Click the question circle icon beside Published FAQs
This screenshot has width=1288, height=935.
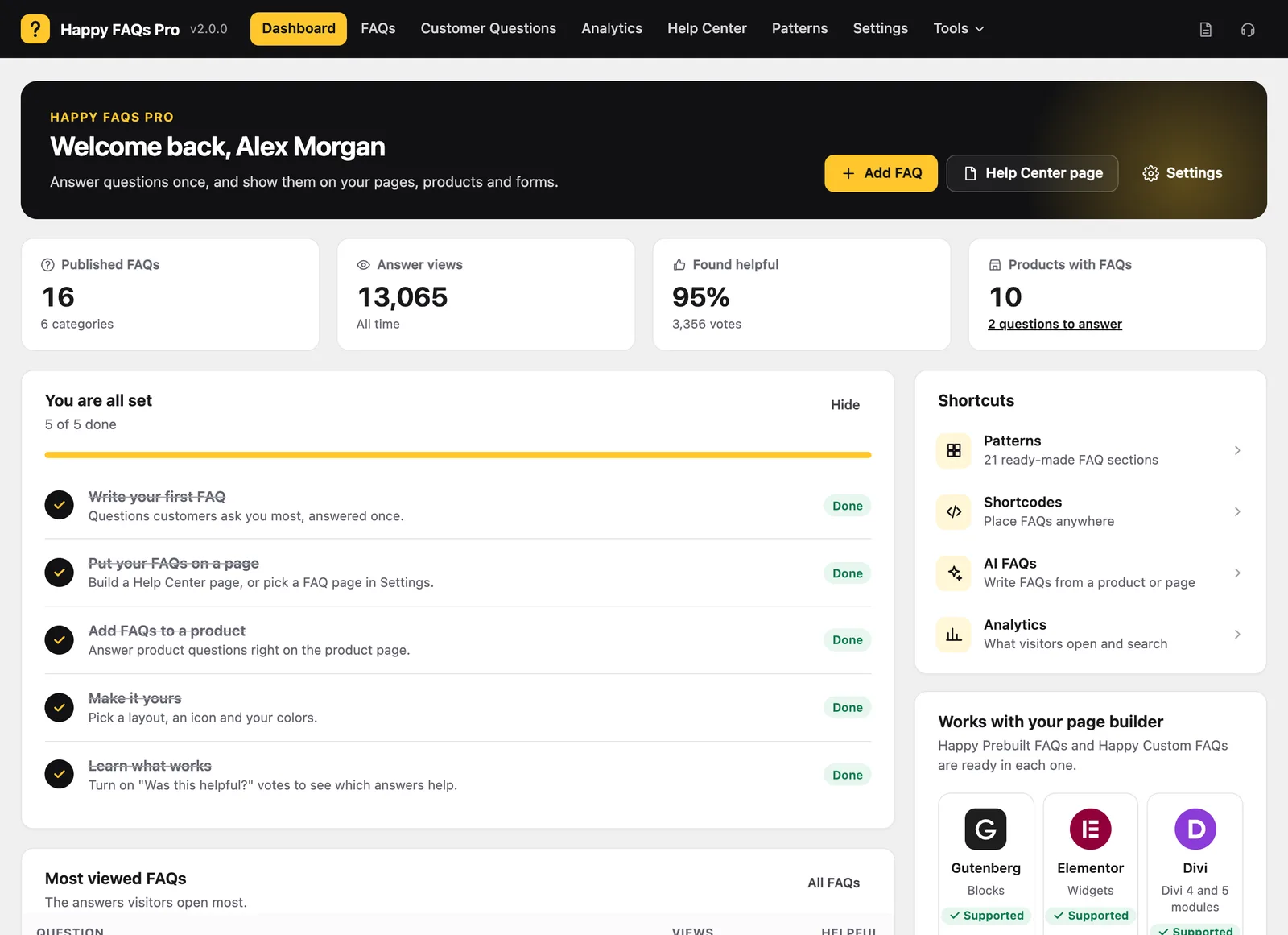pos(47,265)
